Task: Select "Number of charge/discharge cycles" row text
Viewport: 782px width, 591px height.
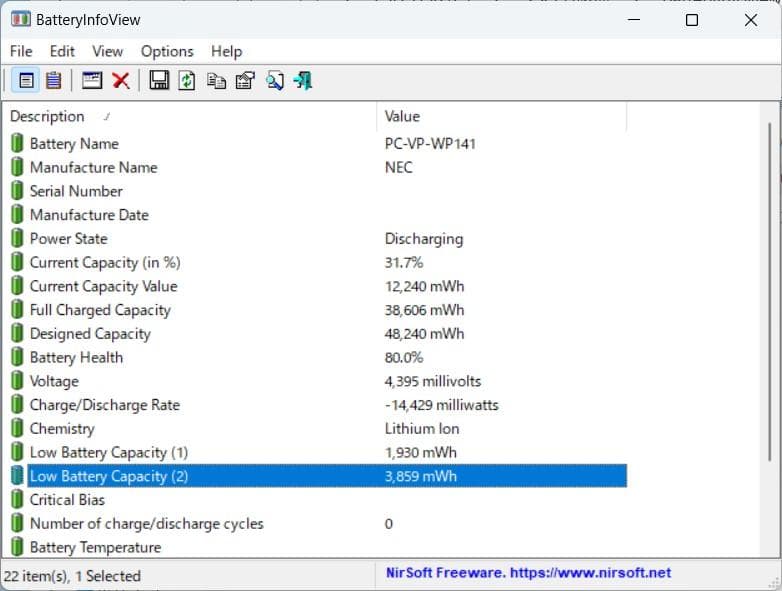Action: coord(147,524)
